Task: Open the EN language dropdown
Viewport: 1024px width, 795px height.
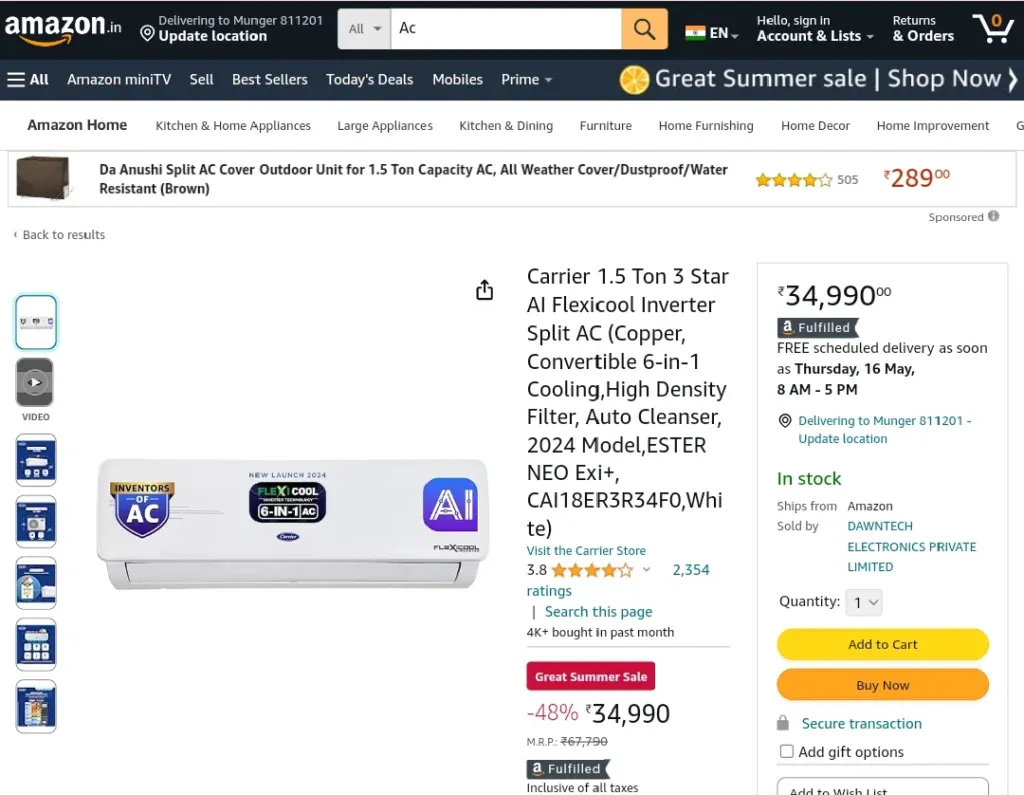Action: coord(712,33)
